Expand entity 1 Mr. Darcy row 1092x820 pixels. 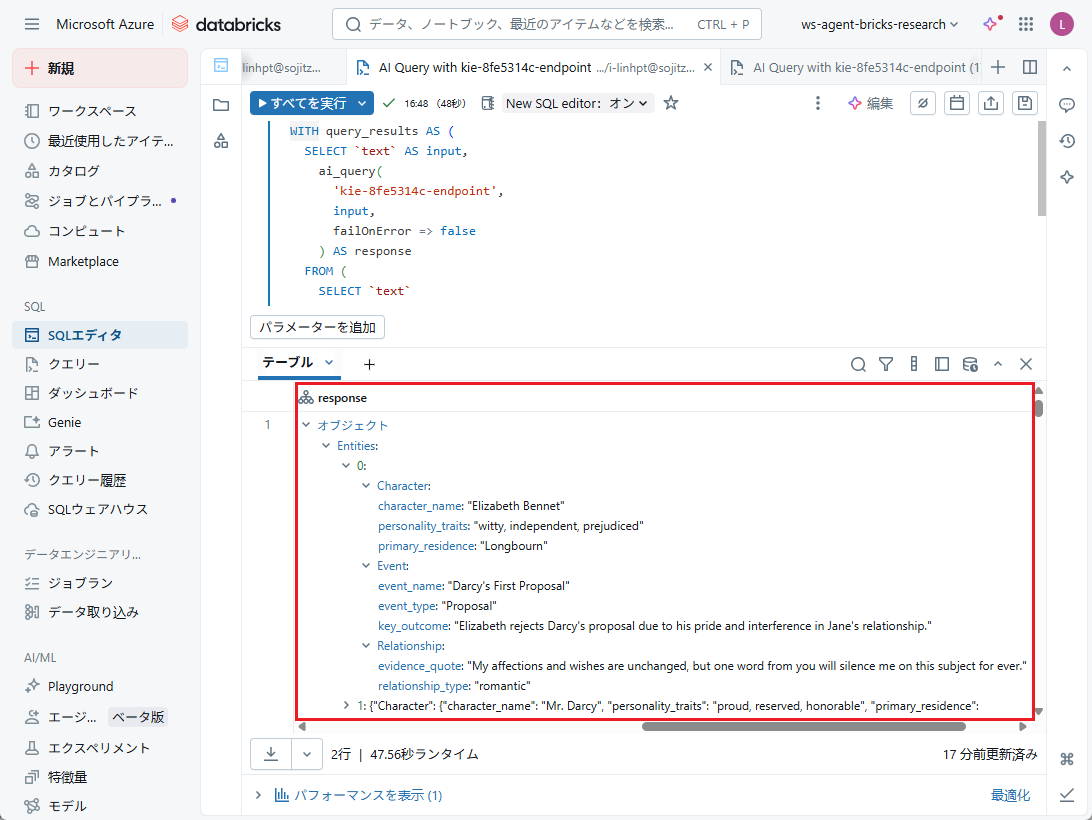(x=347, y=706)
